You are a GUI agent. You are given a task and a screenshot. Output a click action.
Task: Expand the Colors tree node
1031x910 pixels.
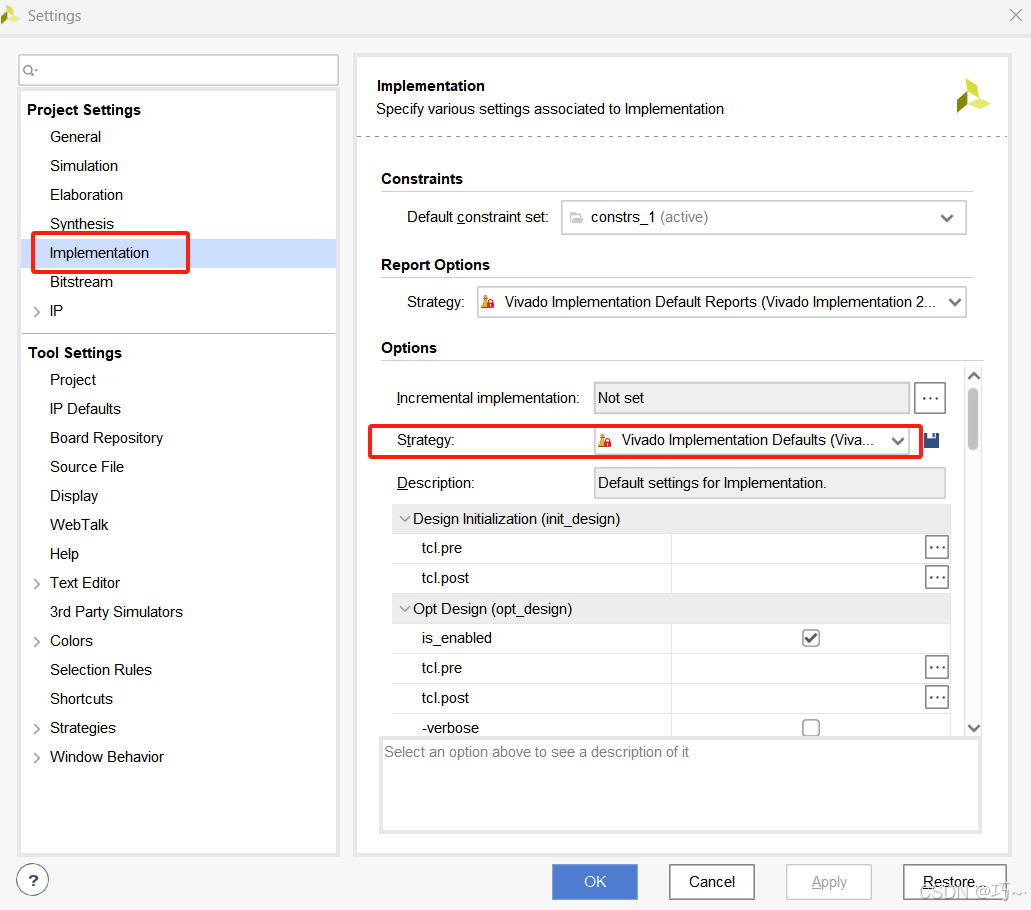(37, 641)
